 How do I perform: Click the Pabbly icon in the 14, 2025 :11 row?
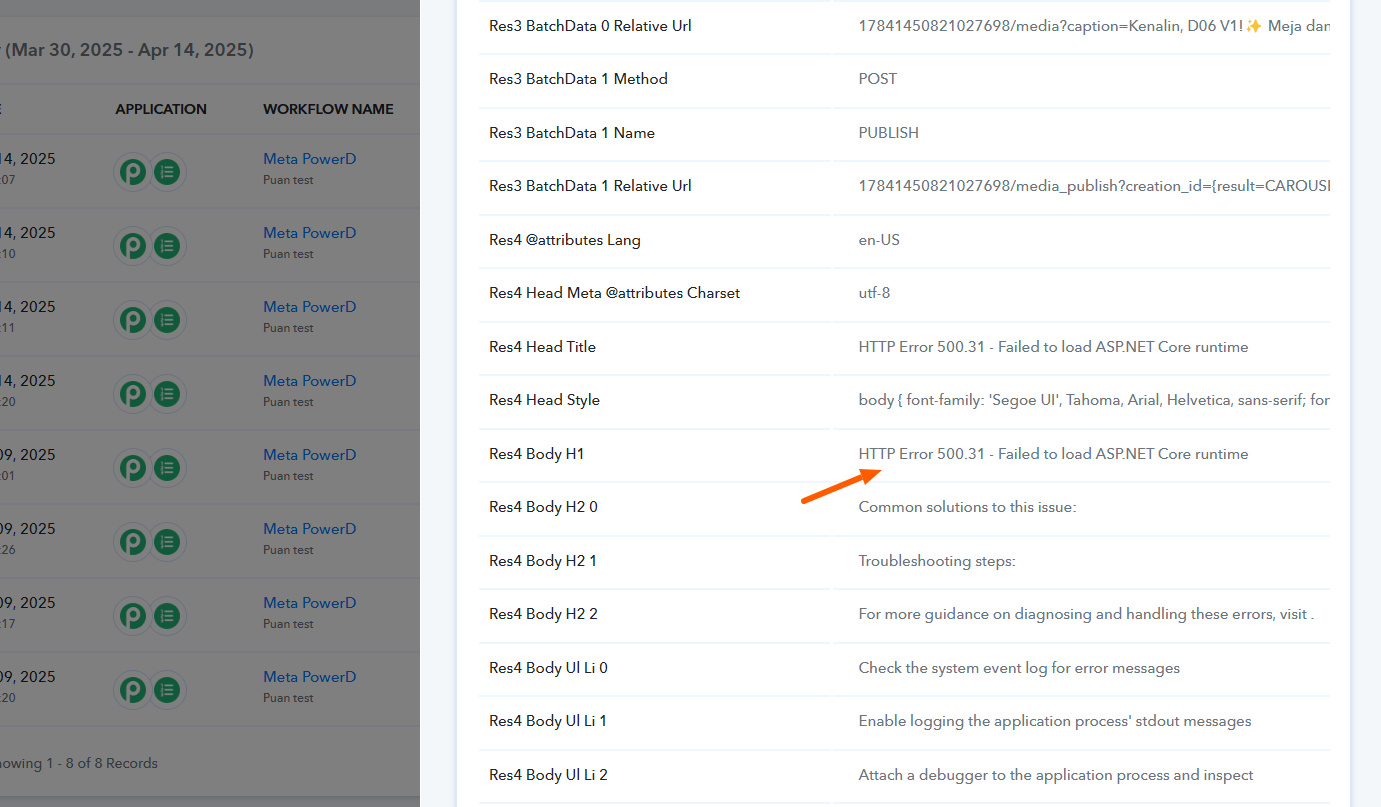133,320
